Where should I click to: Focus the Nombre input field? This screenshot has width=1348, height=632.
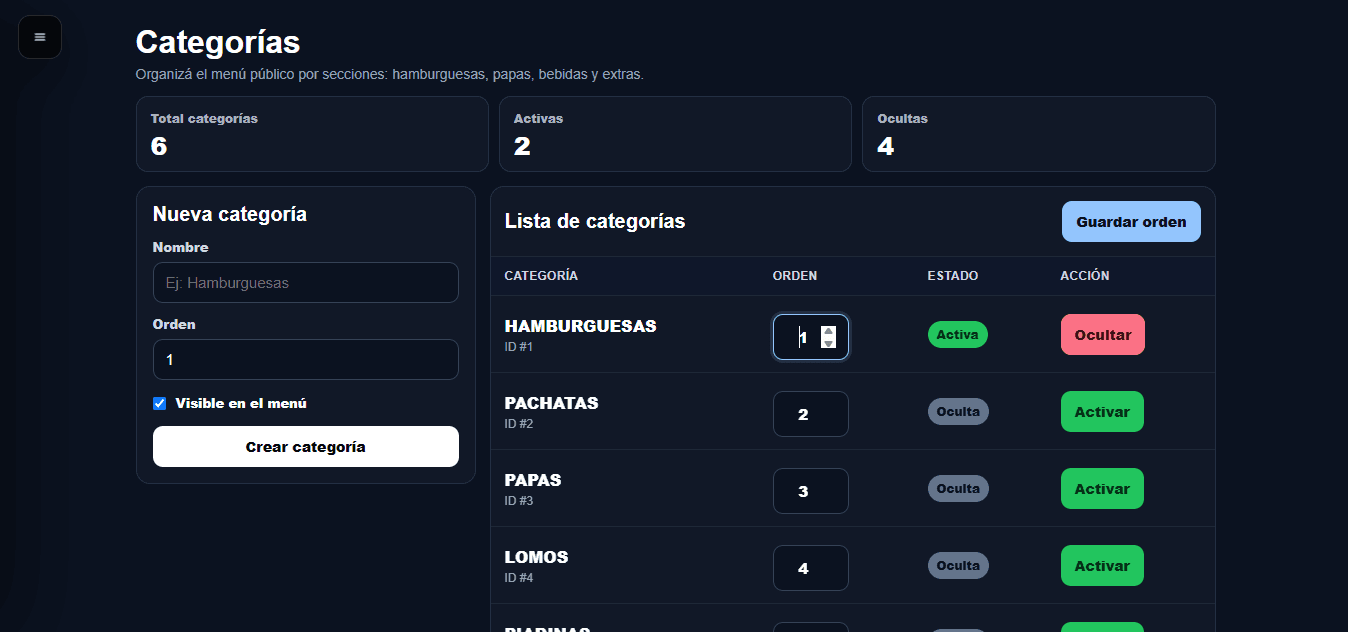[x=306, y=283]
